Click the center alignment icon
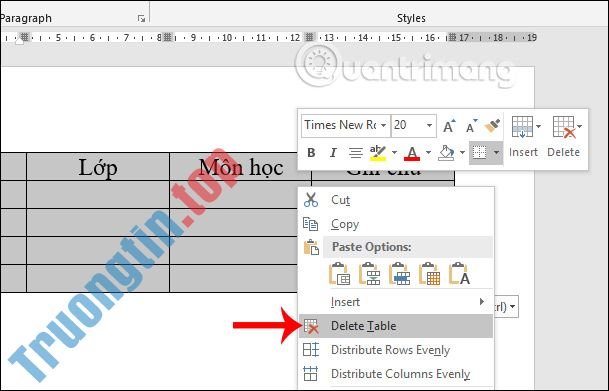Screen dimensions: 609x391 click(355, 153)
